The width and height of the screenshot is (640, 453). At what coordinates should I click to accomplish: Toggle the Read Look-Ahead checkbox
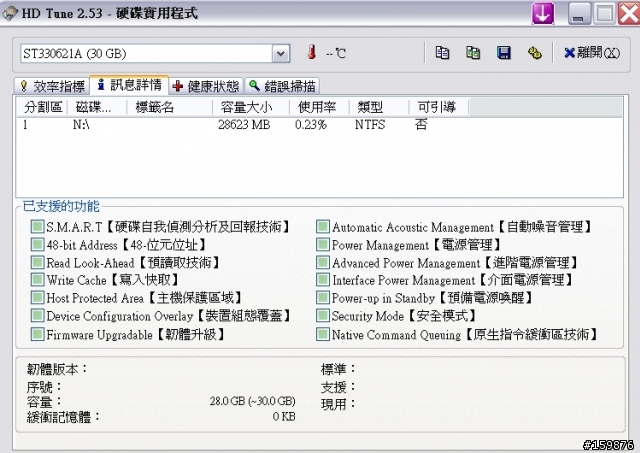pyautogui.click(x=38, y=262)
